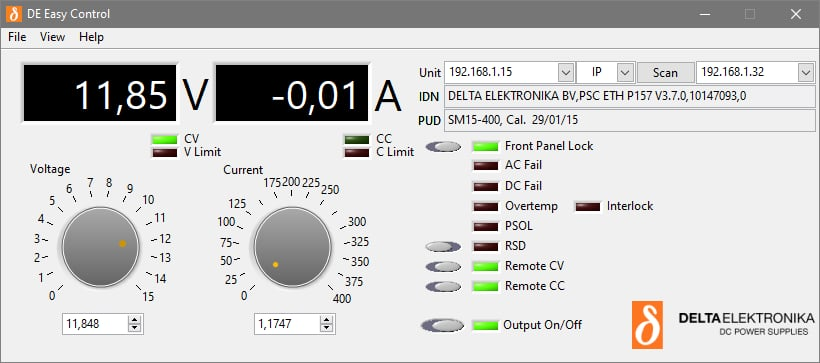Decrease voltage with the stepper down arrow
This screenshot has height=363, width=820.
pyautogui.click(x=135, y=328)
